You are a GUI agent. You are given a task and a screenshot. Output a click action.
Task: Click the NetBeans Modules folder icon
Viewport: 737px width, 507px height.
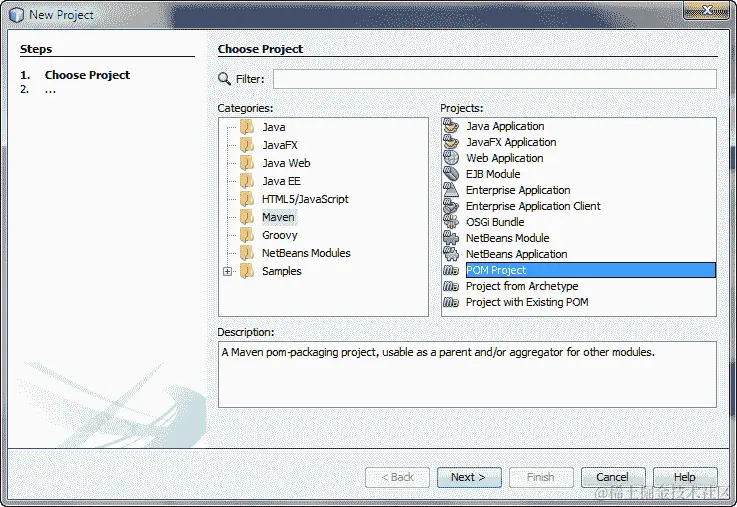coord(247,253)
